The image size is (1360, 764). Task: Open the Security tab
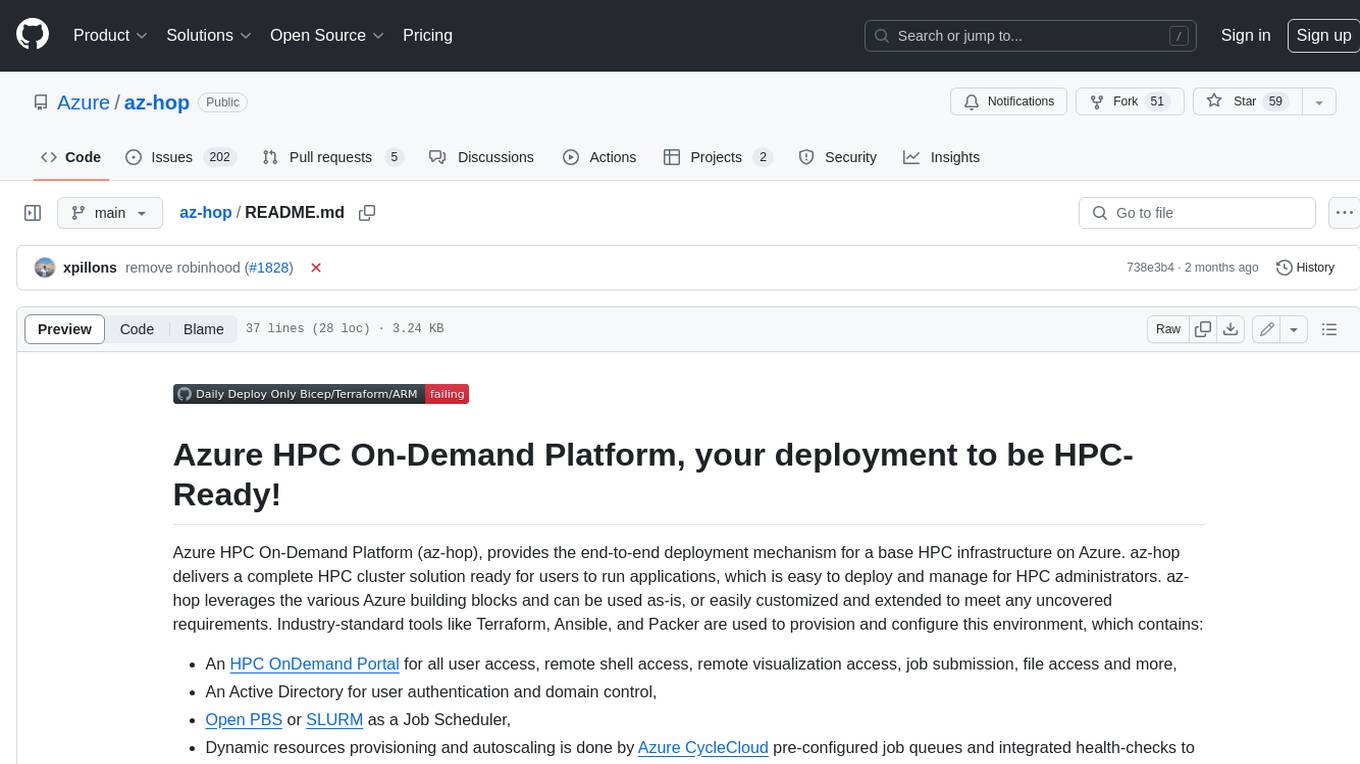(x=837, y=157)
